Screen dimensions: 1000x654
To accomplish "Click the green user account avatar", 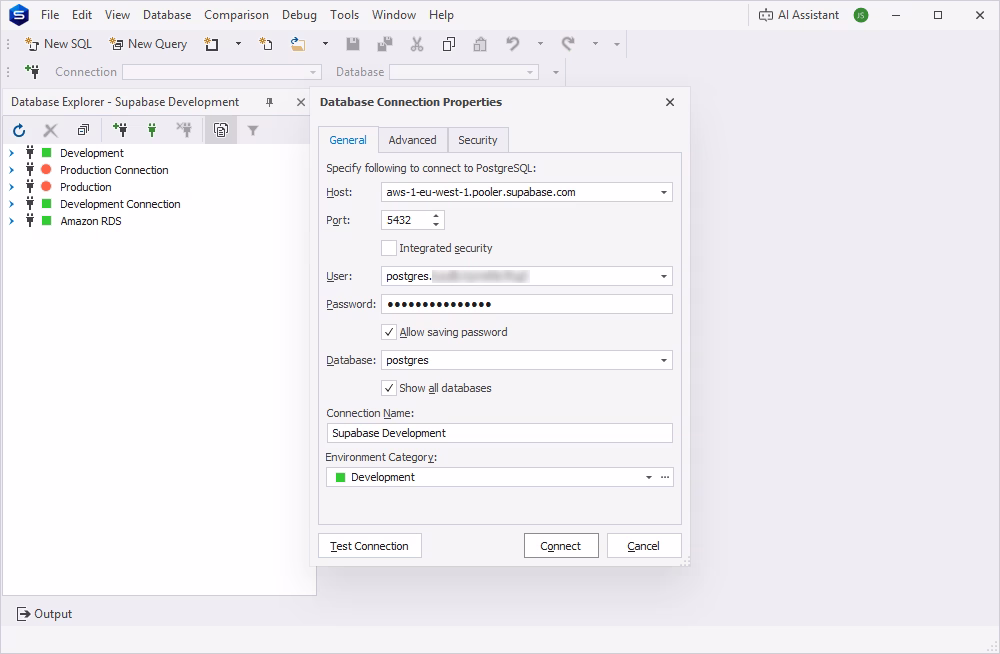I will click(x=861, y=15).
